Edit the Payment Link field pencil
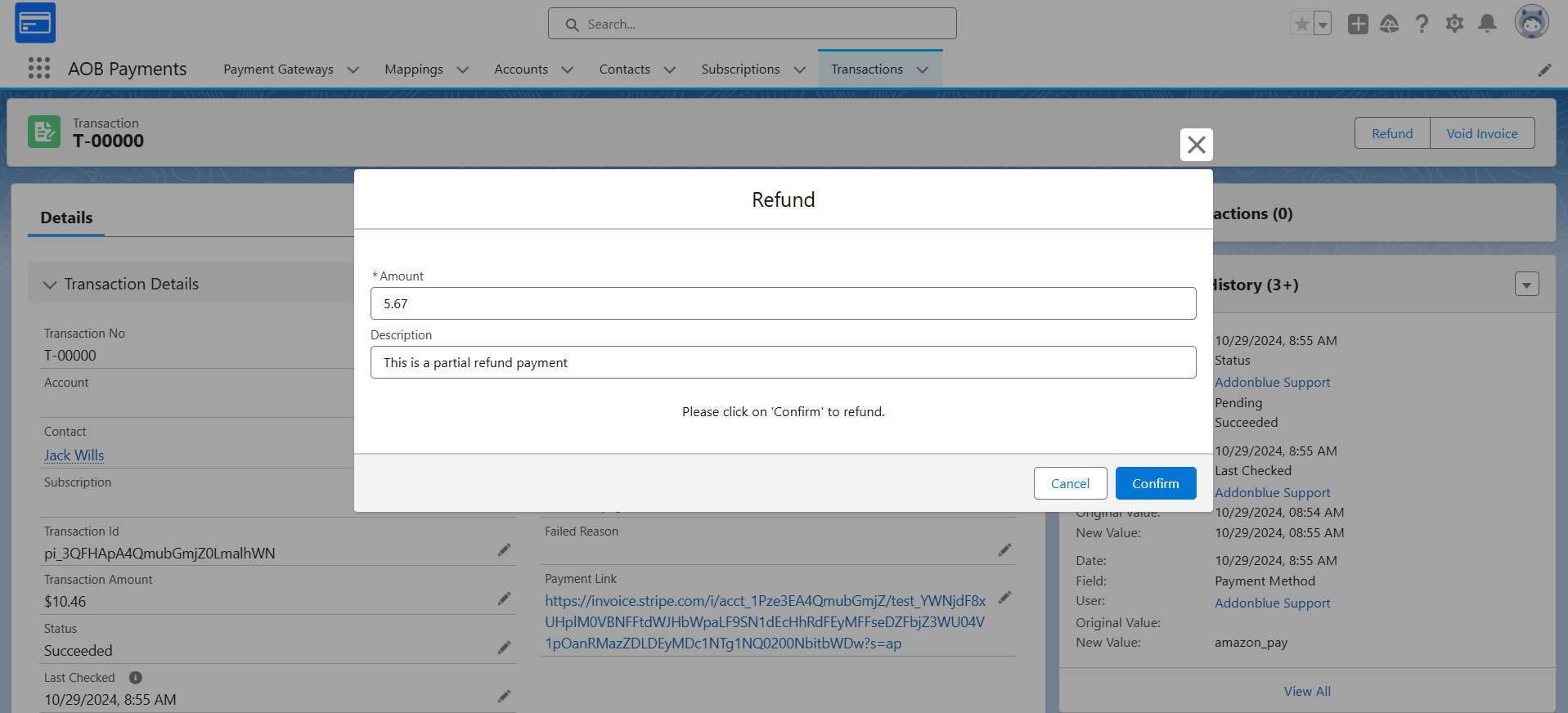 tap(1004, 598)
